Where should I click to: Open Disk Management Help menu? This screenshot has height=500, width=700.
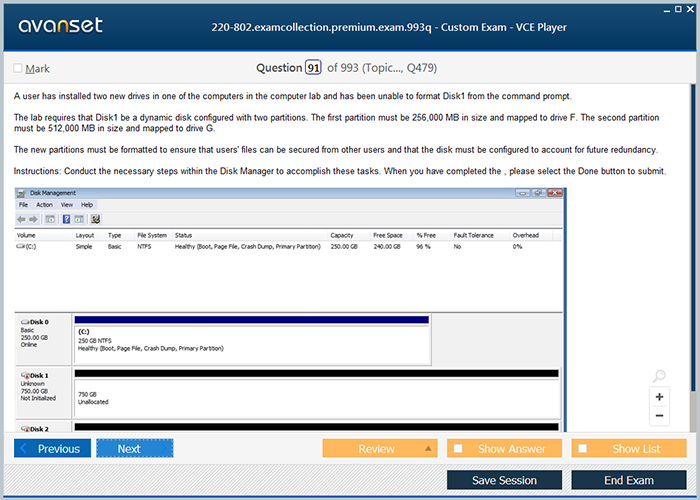[87, 204]
